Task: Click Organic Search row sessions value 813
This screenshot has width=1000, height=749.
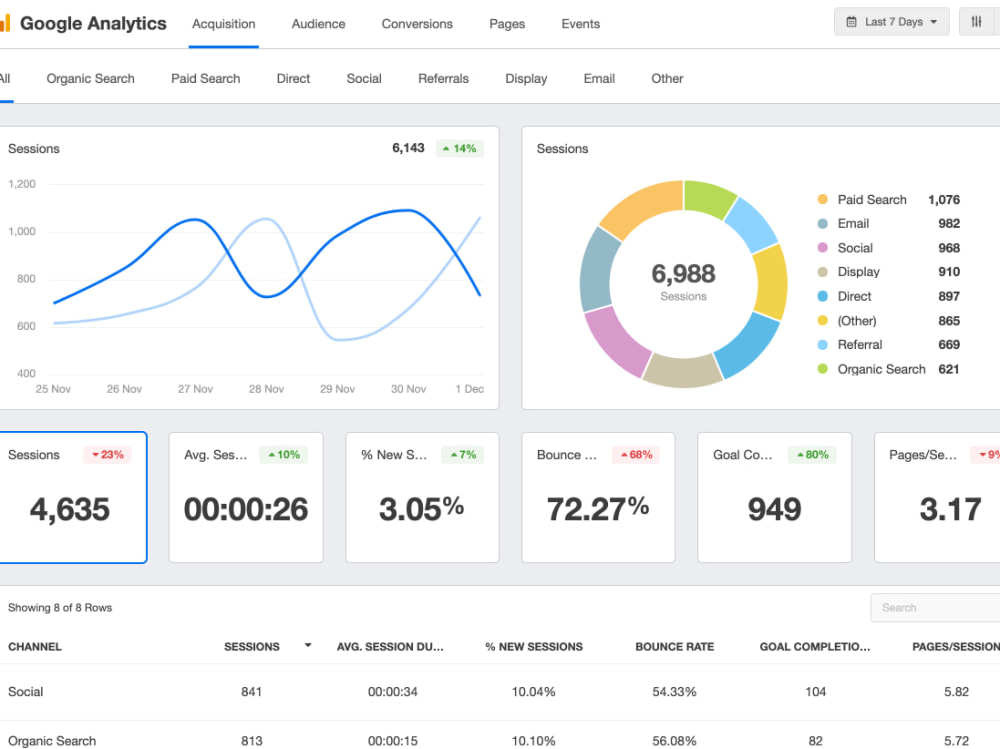Action: tap(251, 741)
